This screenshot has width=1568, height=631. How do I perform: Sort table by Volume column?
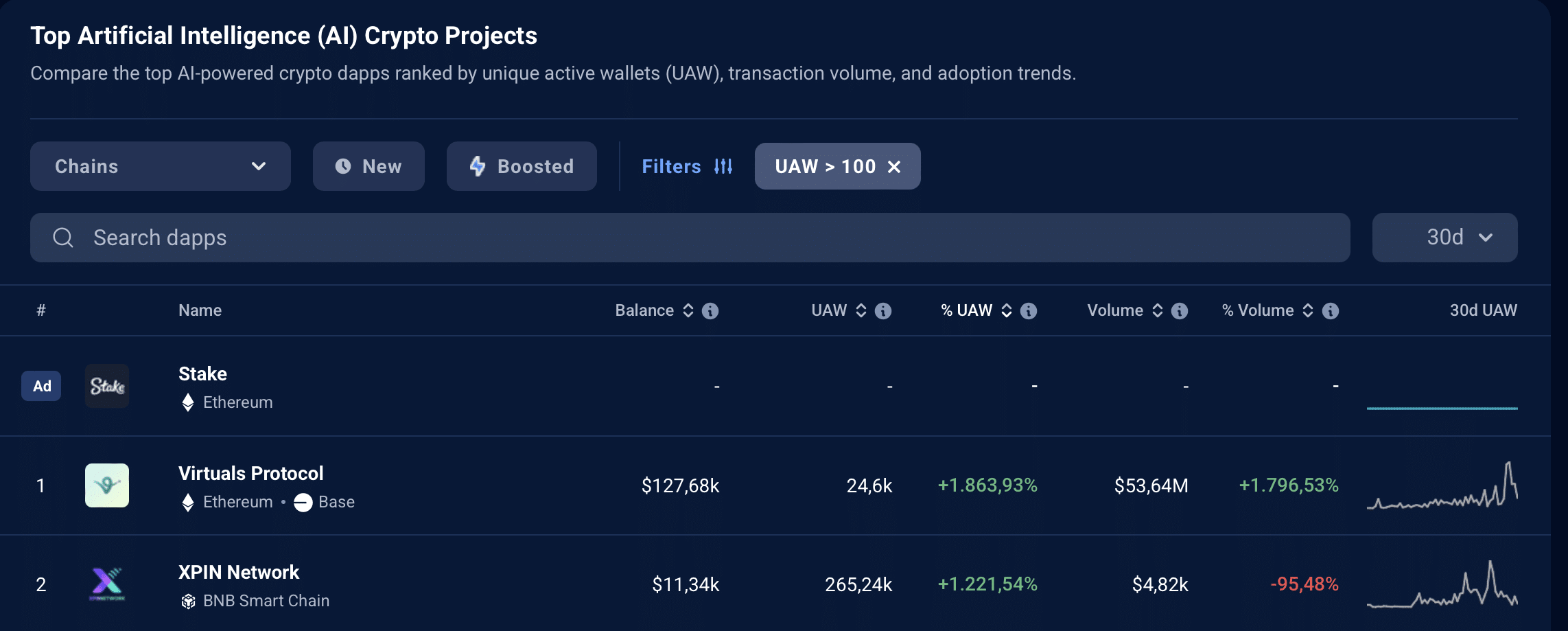[x=1158, y=310]
